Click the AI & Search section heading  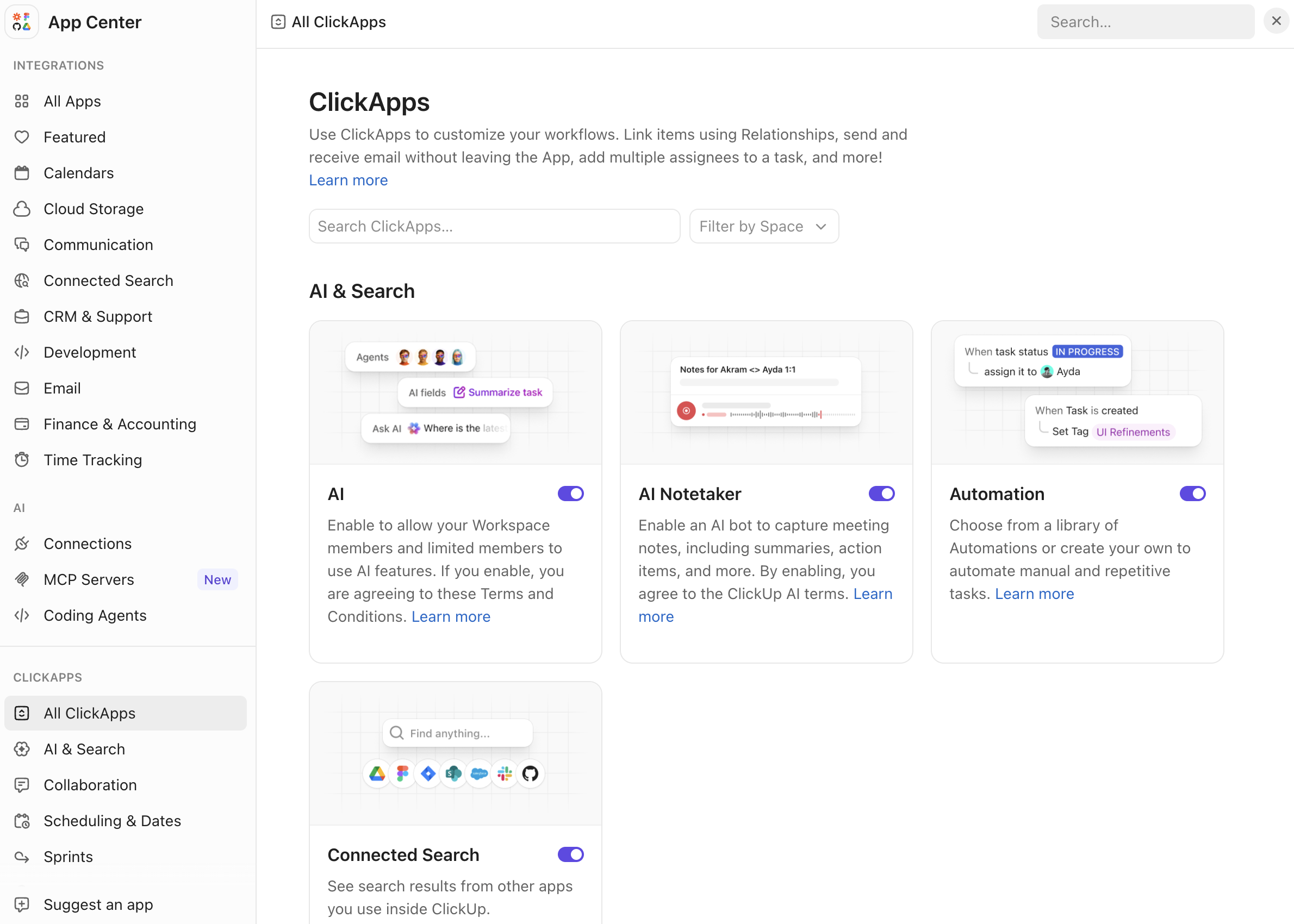[x=362, y=291]
